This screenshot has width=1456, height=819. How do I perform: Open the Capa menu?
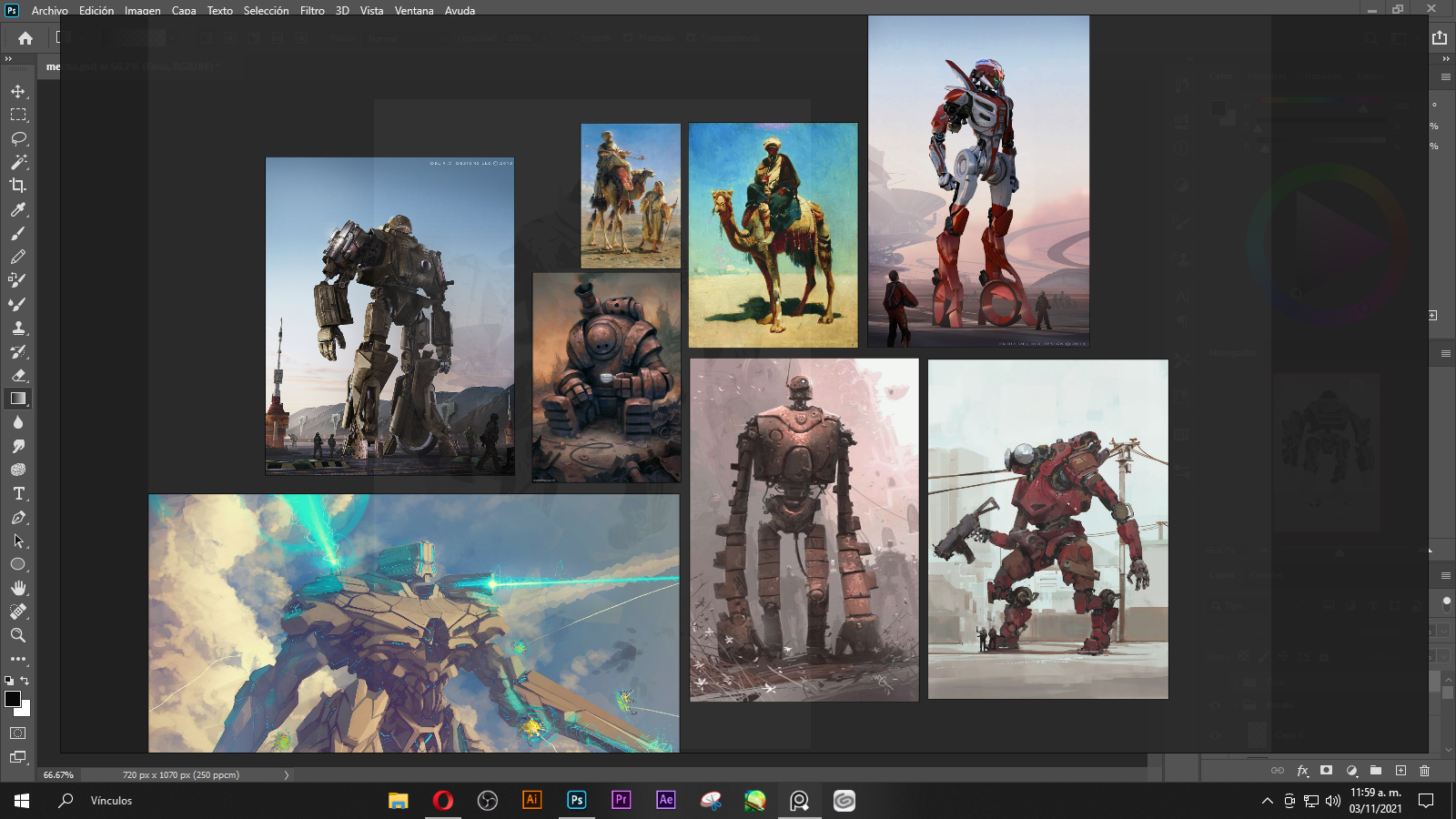(x=184, y=11)
